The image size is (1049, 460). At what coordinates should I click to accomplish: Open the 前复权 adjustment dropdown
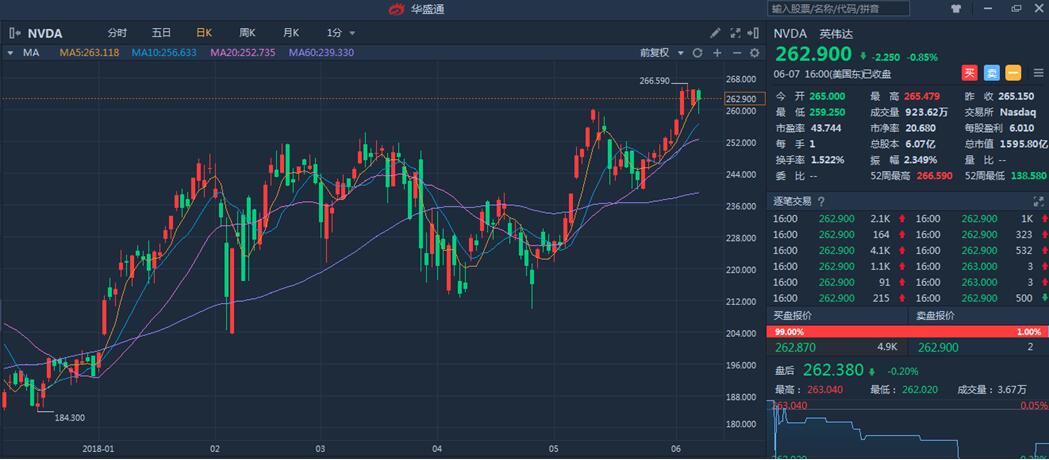[x=661, y=53]
